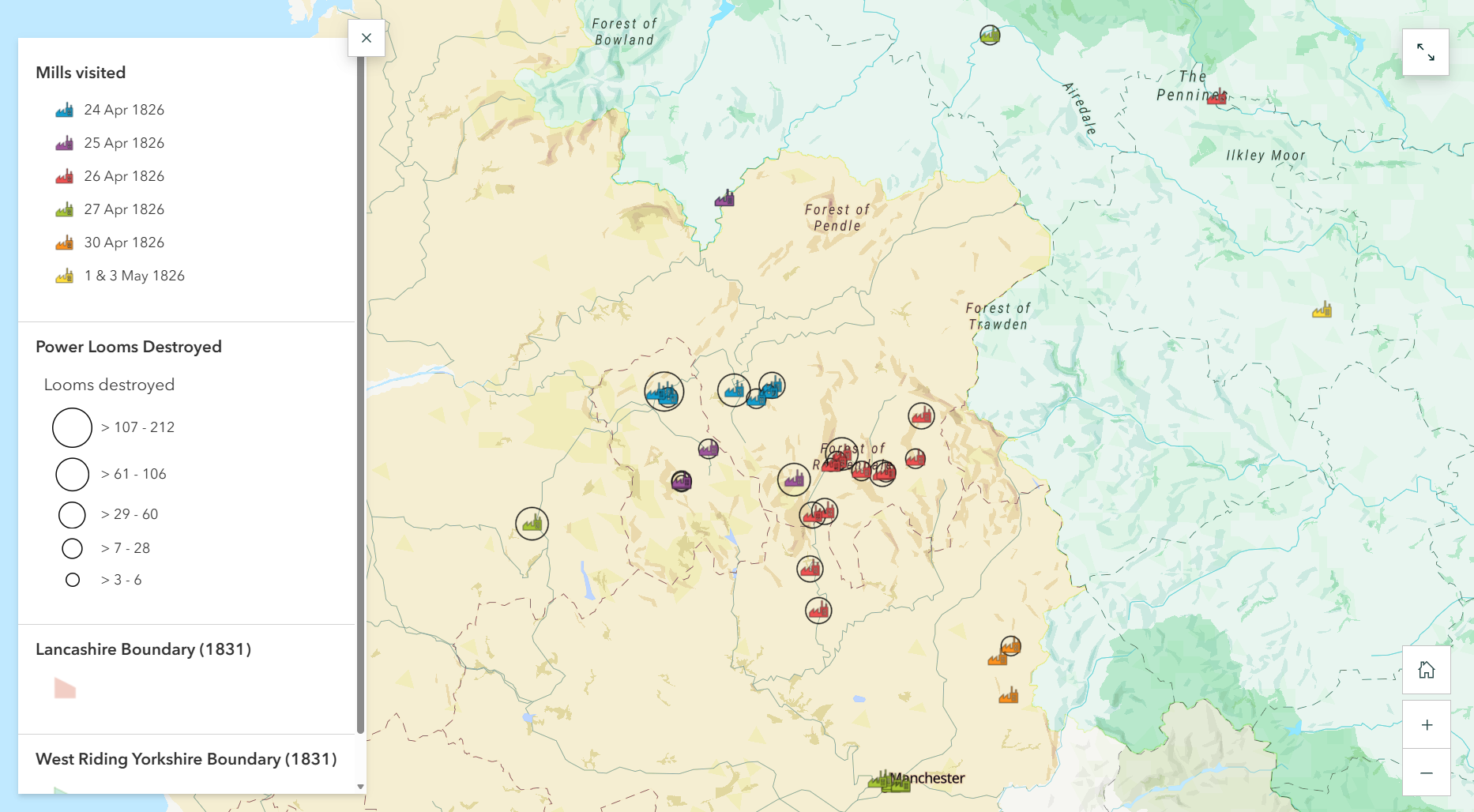Click the lowest orange mill icon
The height and width of the screenshot is (812, 1474).
[1009, 695]
